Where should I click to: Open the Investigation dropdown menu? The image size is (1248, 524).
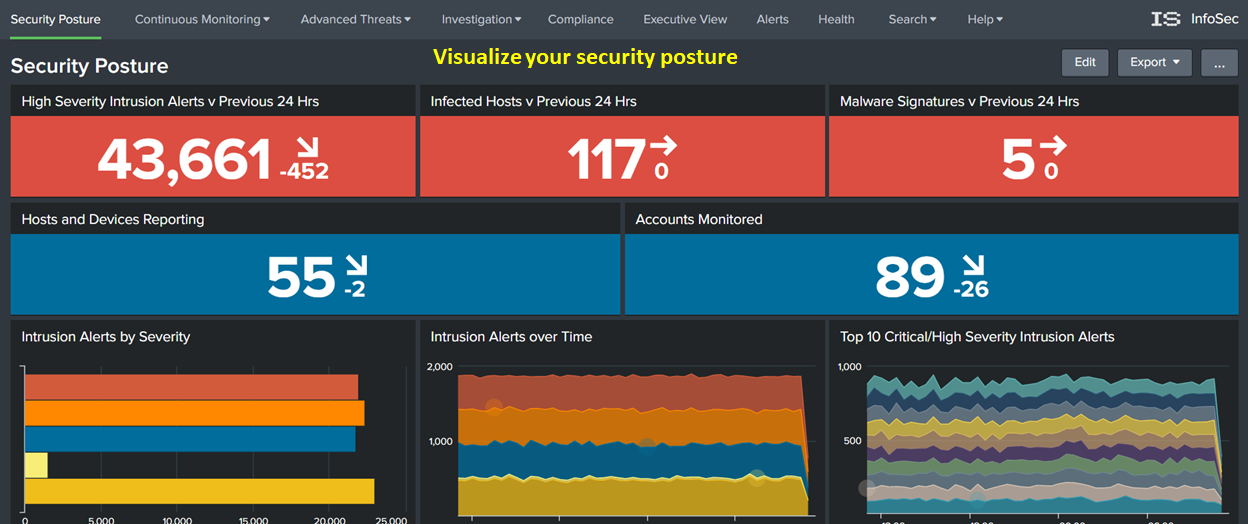tap(481, 19)
